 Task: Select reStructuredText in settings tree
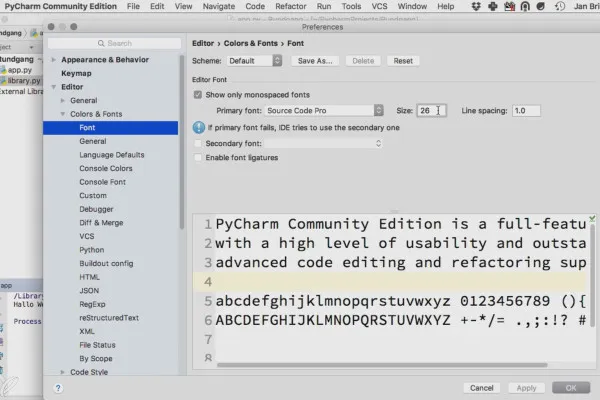109,318
